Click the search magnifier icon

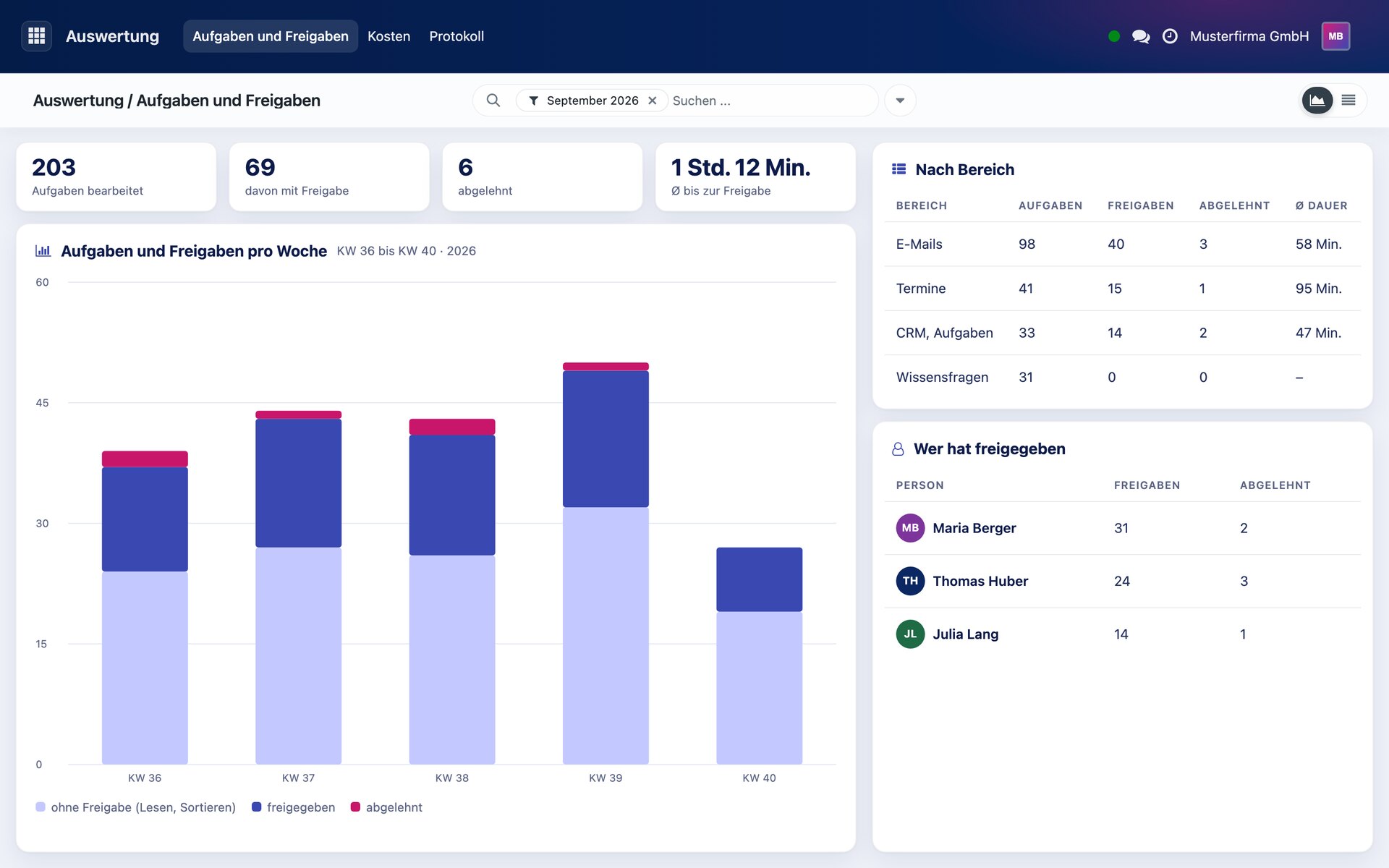493,101
